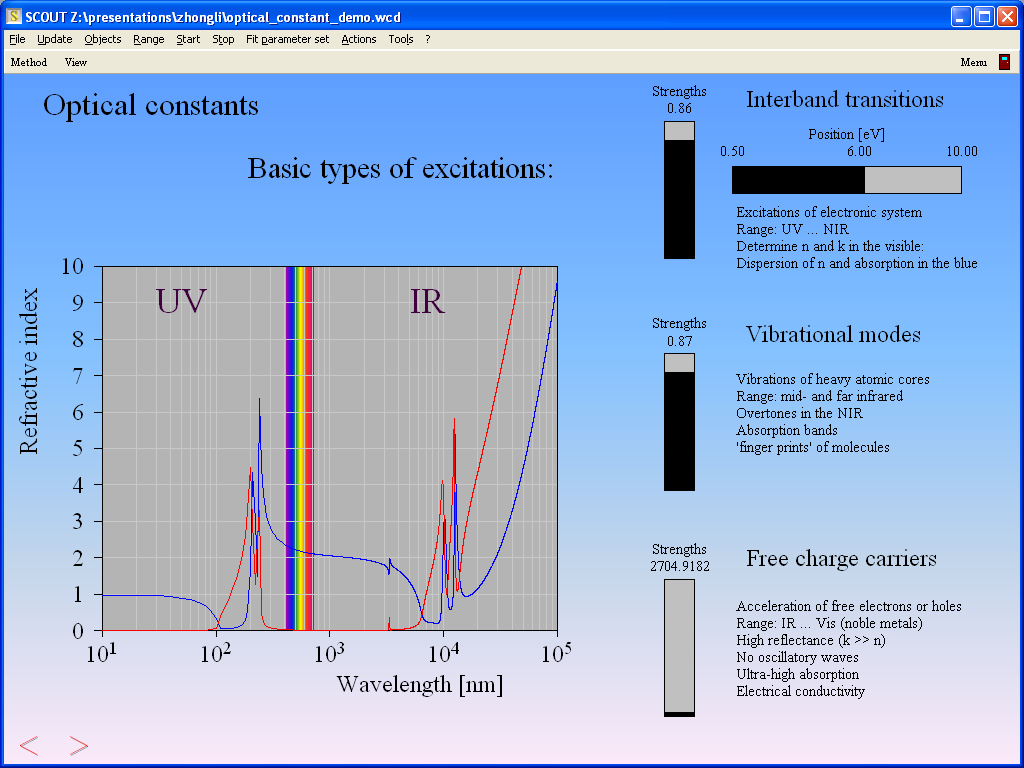Click the SCOUT app icon in title bar
The image size is (1024, 768).
pos(14,17)
